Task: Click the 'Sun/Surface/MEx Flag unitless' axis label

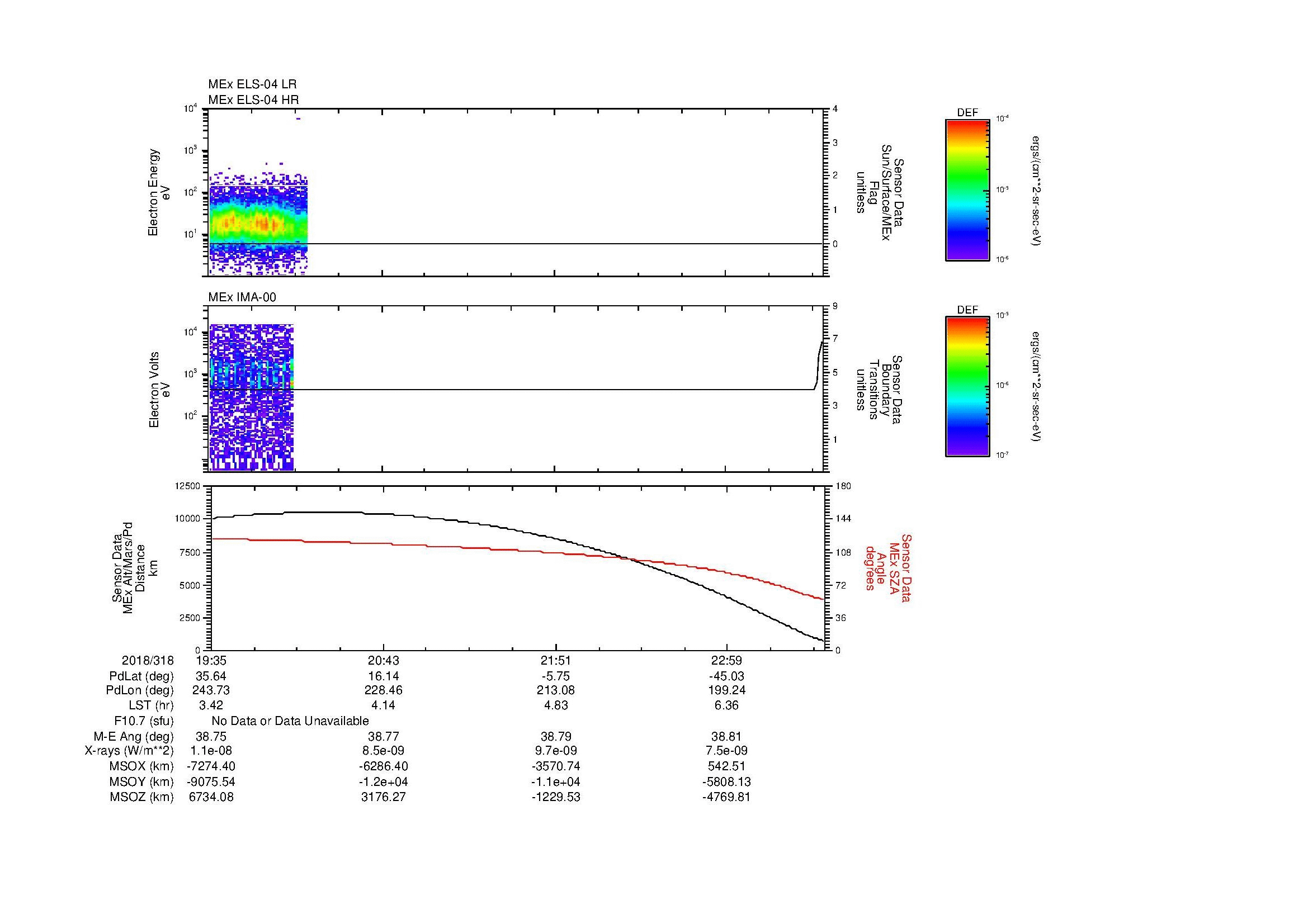Action: (x=880, y=192)
